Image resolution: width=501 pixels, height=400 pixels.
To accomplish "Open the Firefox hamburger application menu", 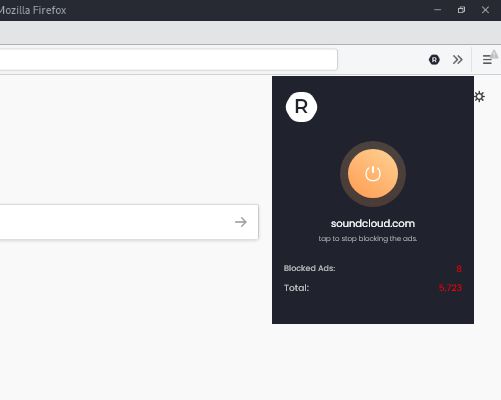I will tap(487, 60).
